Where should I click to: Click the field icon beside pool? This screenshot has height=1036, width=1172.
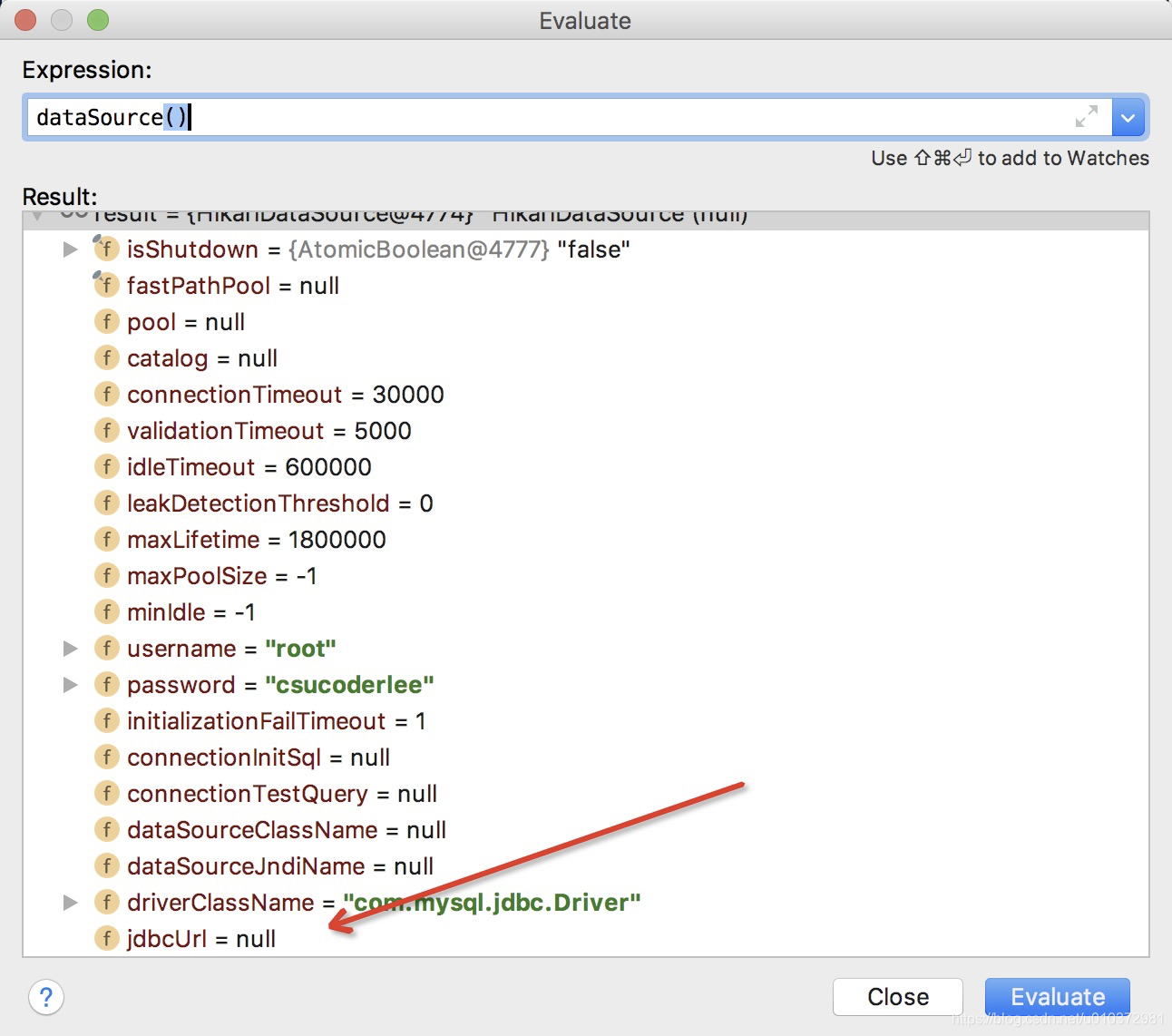coord(106,321)
